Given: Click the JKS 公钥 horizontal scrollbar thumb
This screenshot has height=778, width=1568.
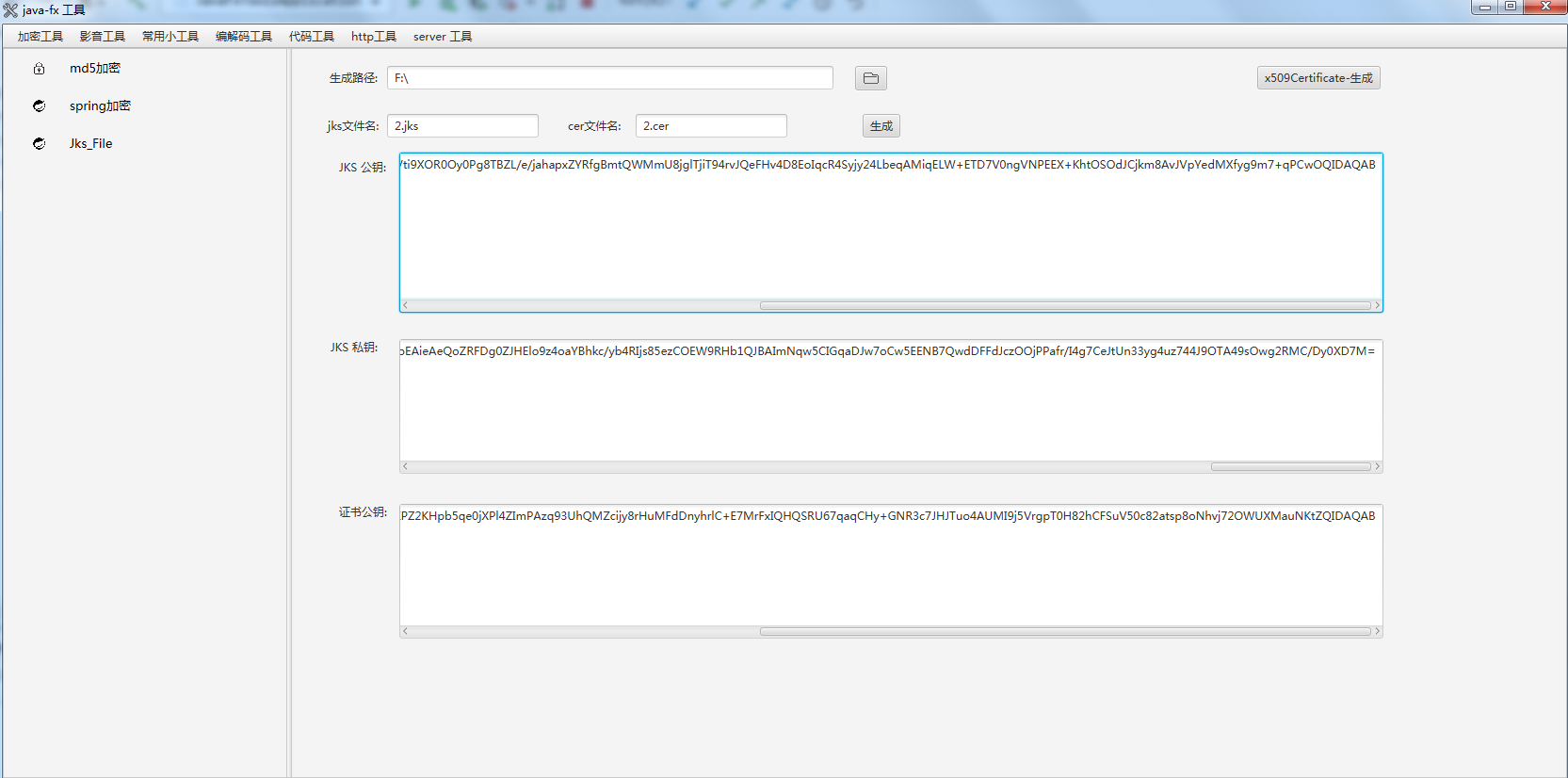Looking at the screenshot, I should pos(1064,305).
